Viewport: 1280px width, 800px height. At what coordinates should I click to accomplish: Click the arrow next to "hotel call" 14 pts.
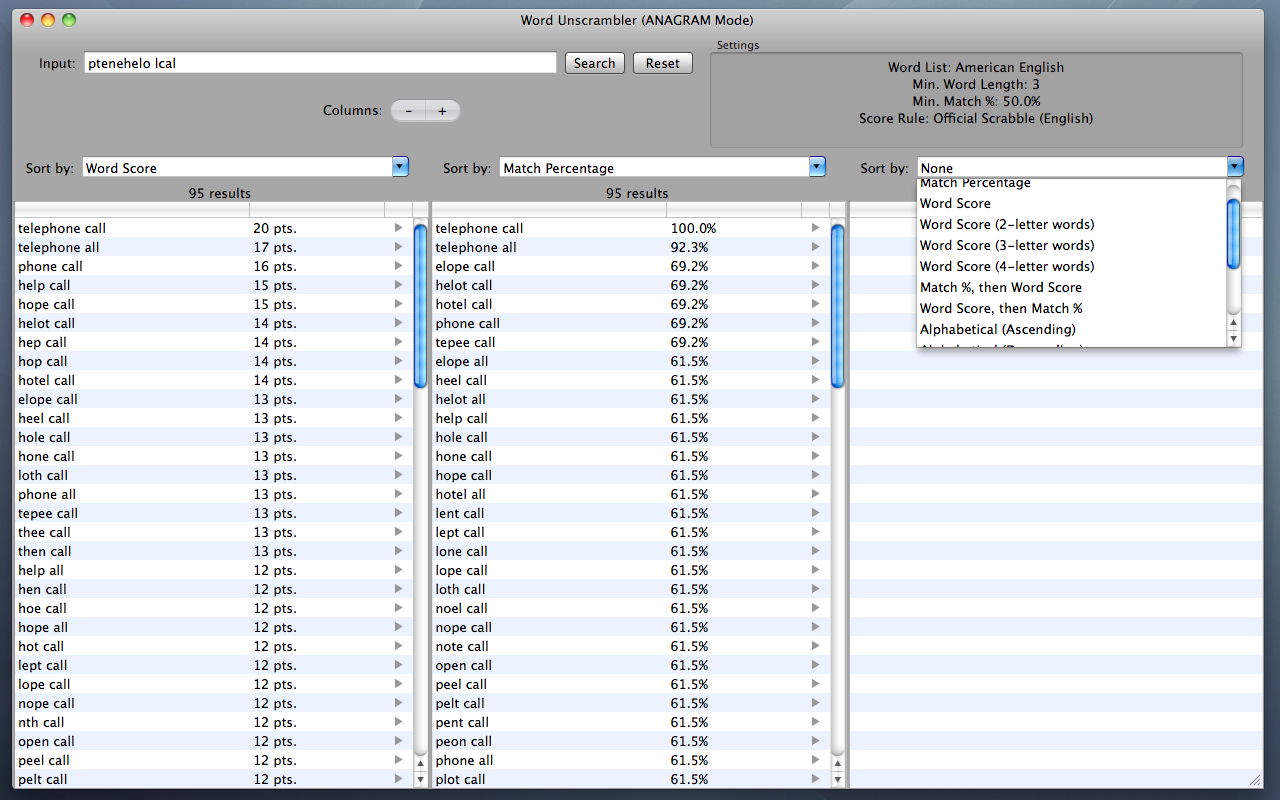pyautogui.click(x=398, y=380)
